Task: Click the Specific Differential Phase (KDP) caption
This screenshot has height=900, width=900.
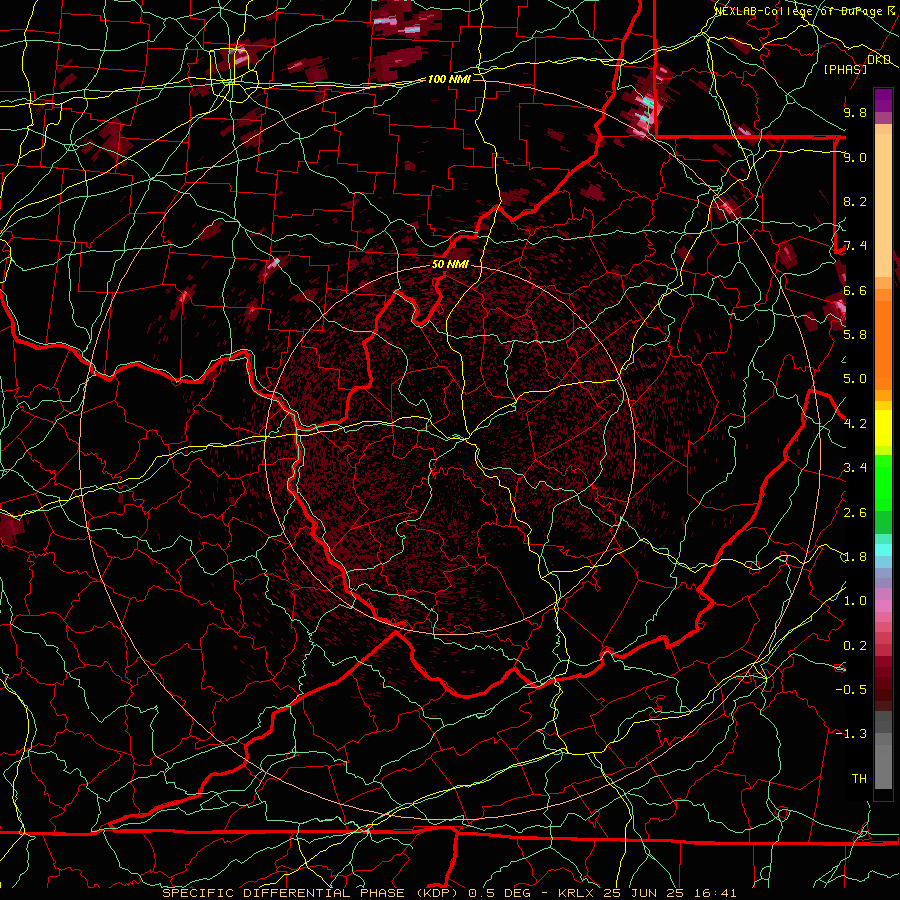Action: [311, 893]
